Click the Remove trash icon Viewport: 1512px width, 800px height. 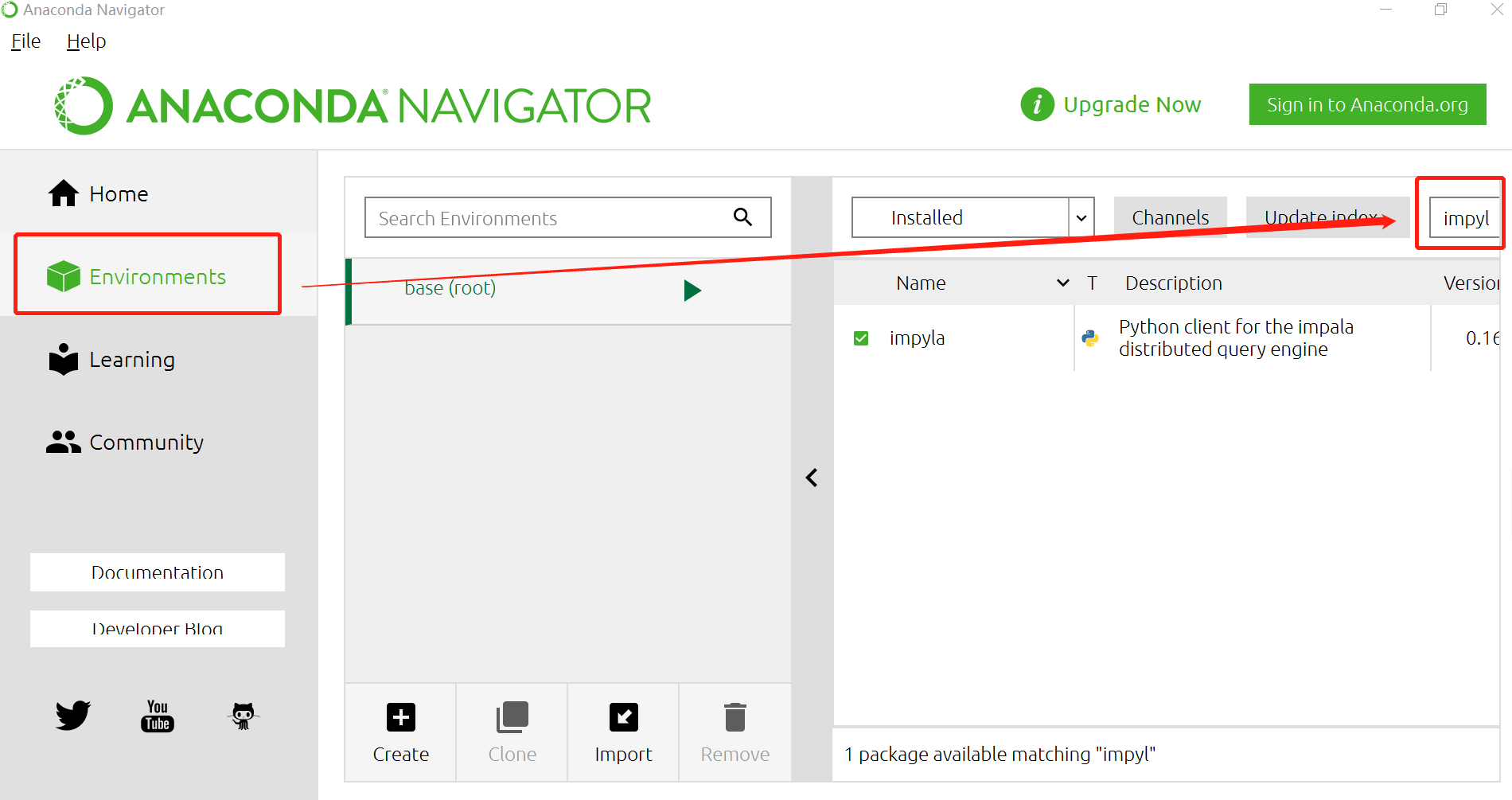coord(735,716)
